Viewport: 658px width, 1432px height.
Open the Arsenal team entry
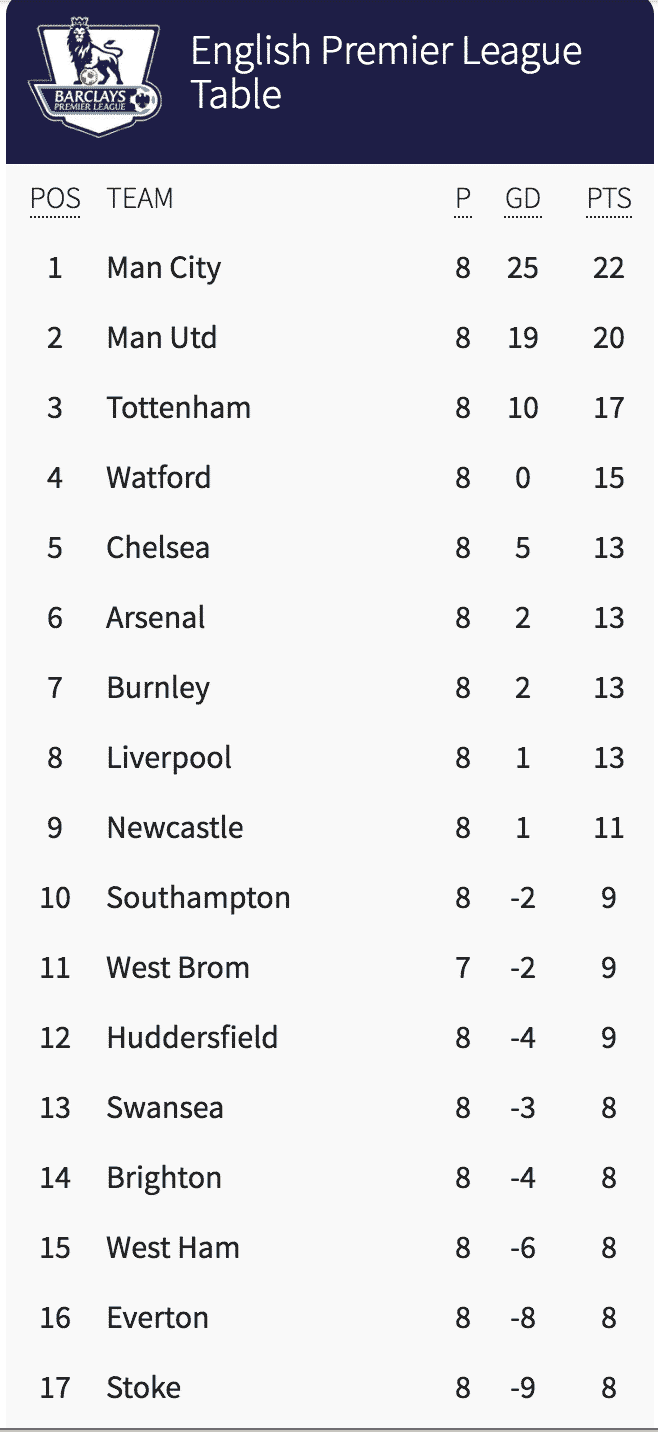click(x=155, y=618)
